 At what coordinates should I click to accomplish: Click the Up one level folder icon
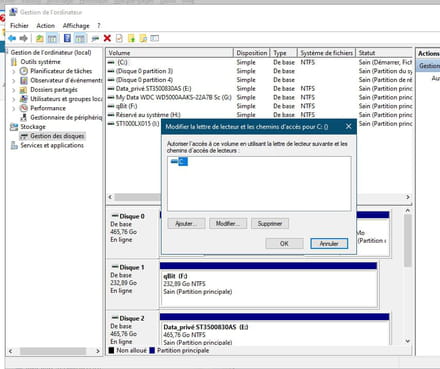pyautogui.click(x=40, y=38)
